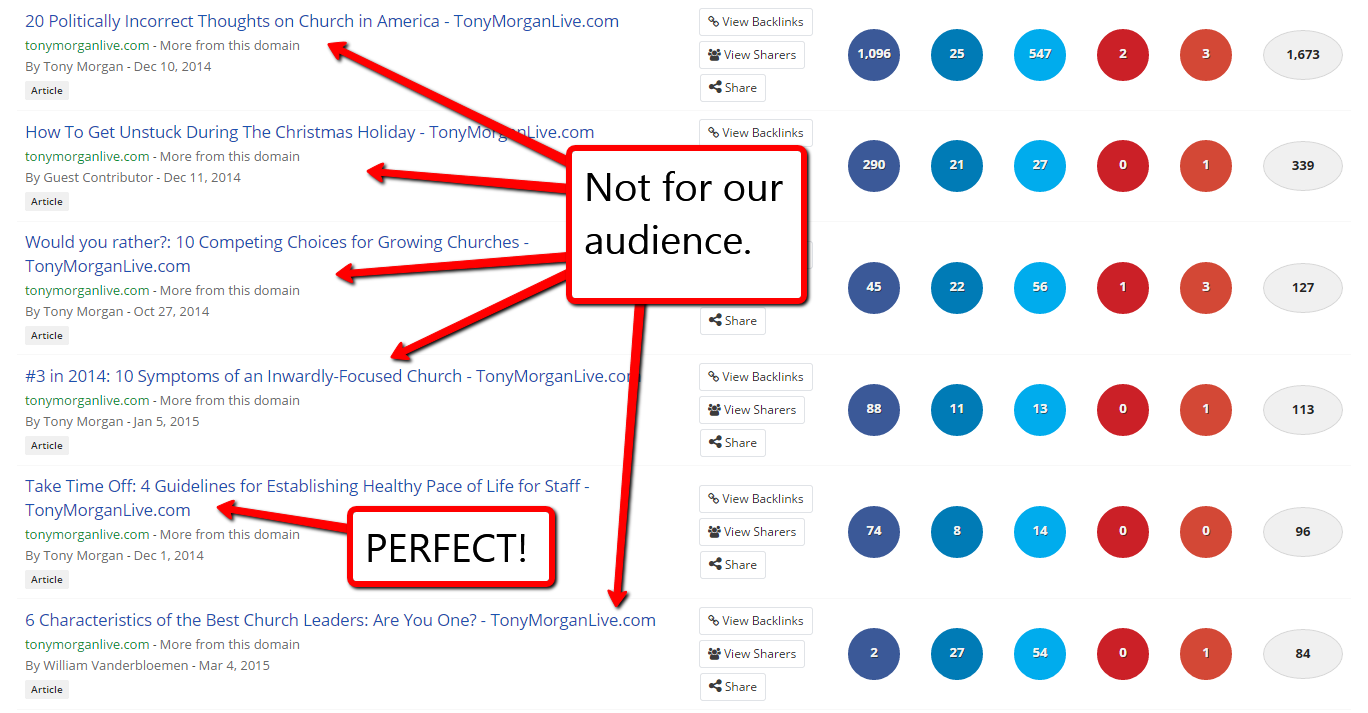
Task: Click Share under the Take Time Off article
Action: point(732,564)
